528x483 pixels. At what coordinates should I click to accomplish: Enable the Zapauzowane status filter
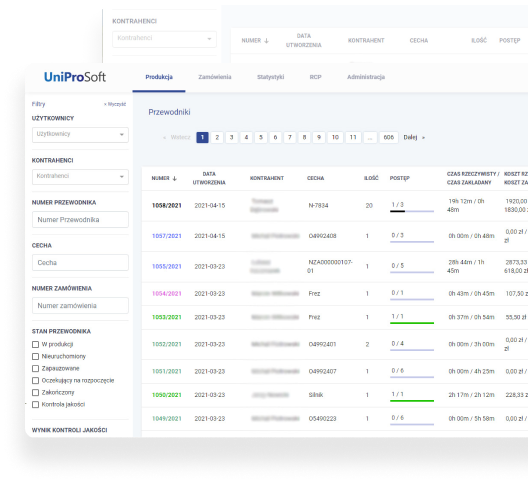point(35,368)
